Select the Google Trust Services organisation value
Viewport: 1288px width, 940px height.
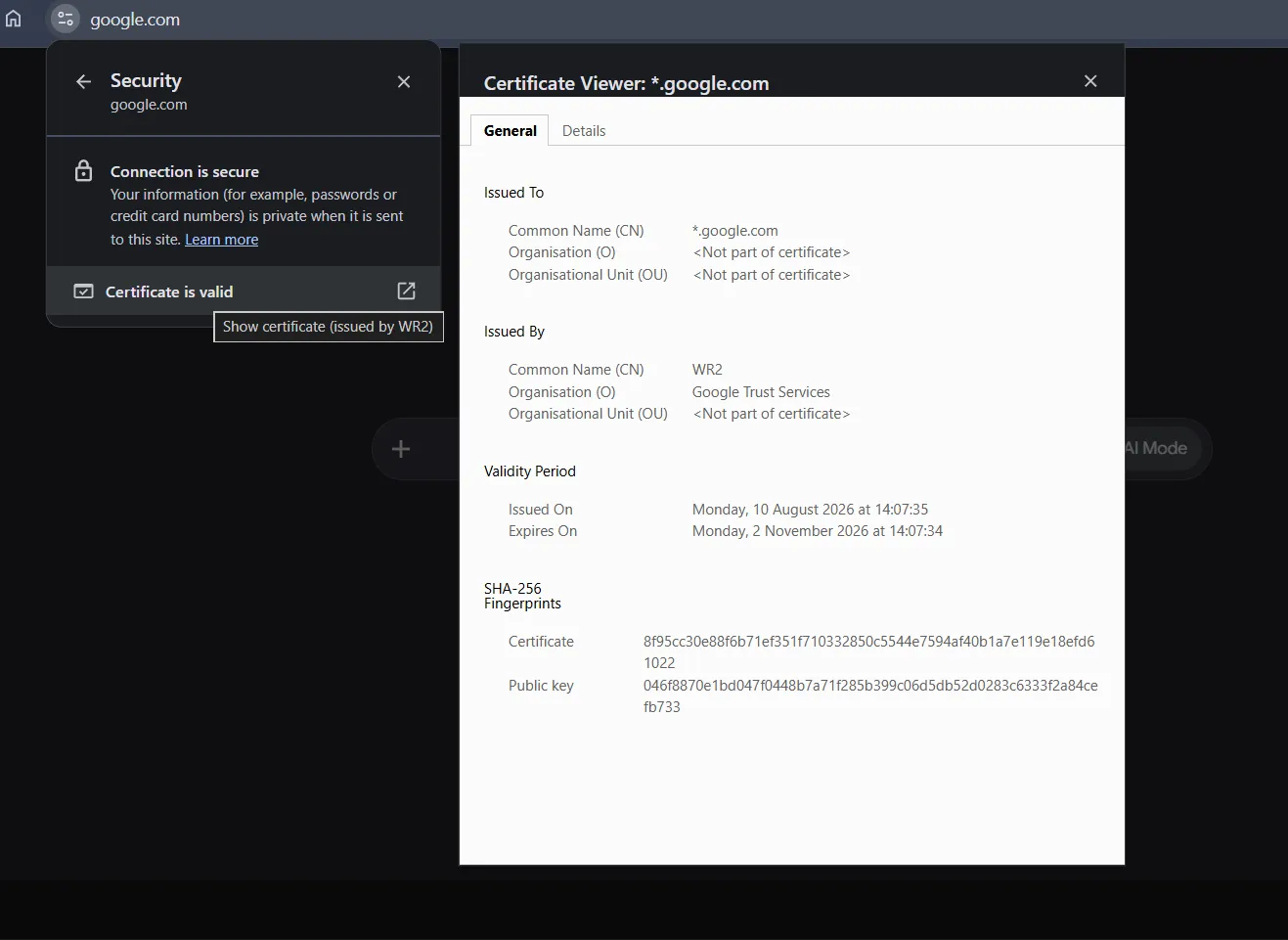pyautogui.click(x=761, y=392)
